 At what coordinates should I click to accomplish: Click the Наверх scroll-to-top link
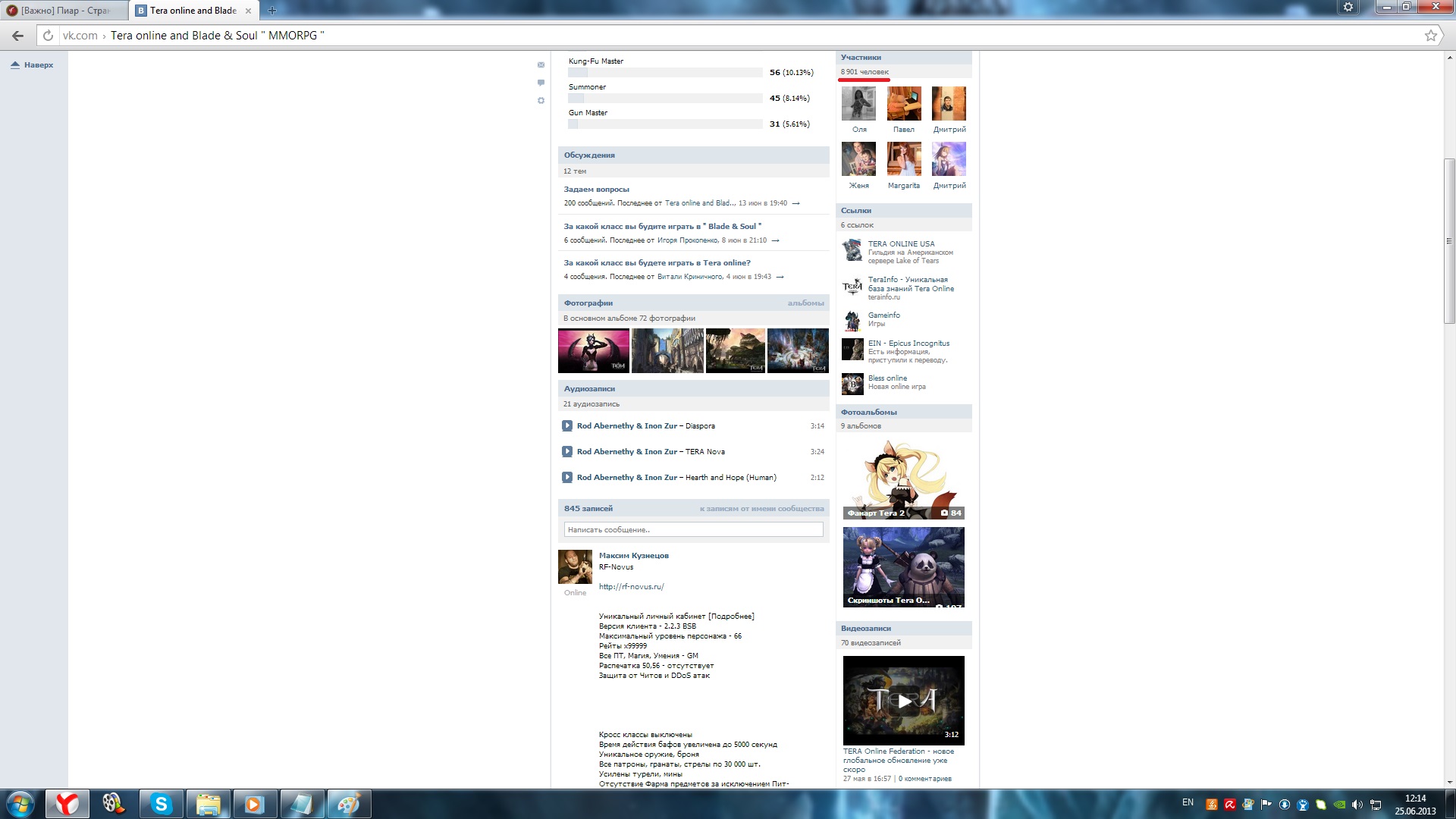[x=38, y=65]
